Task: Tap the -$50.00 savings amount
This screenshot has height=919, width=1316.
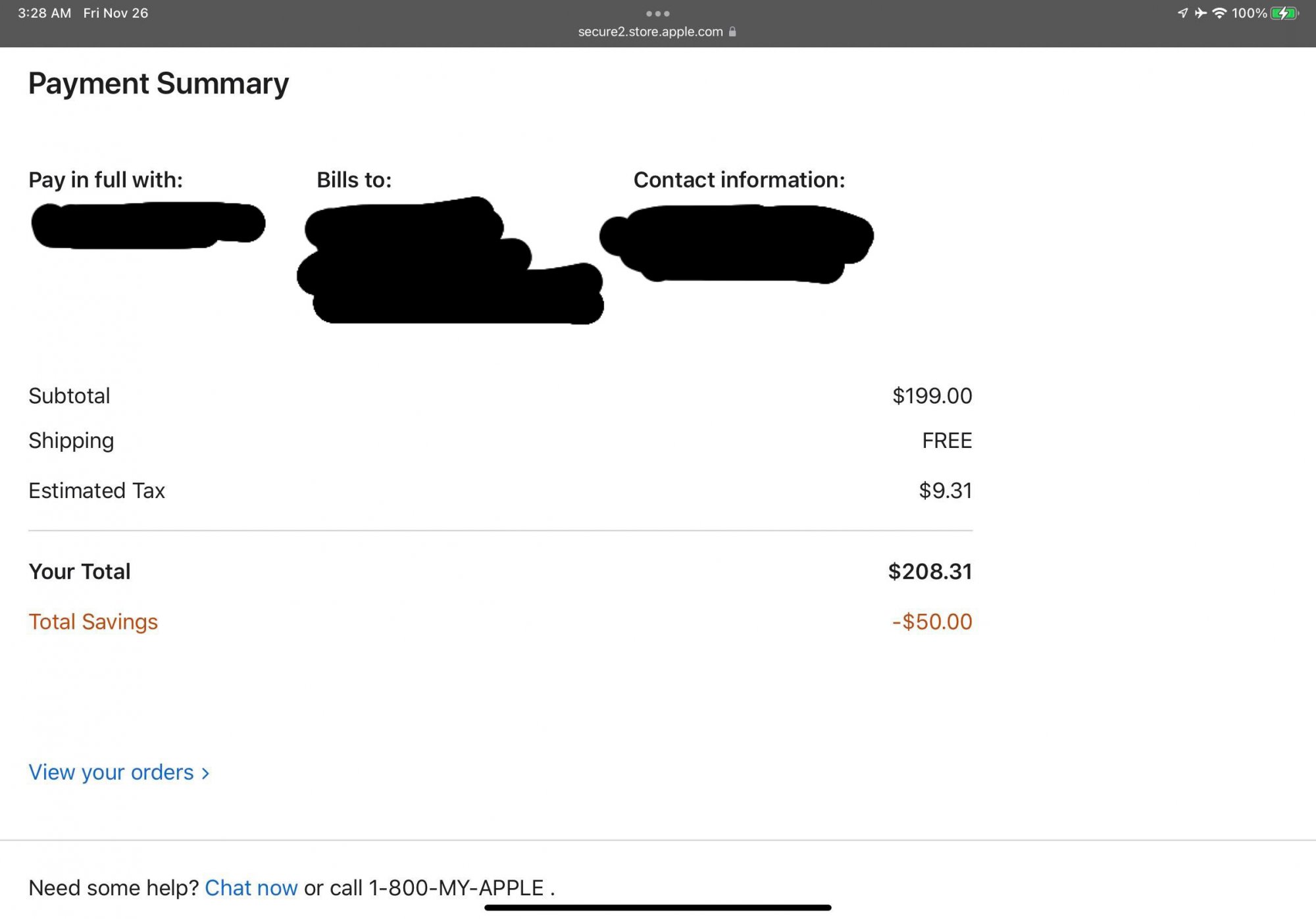Action: pos(932,622)
